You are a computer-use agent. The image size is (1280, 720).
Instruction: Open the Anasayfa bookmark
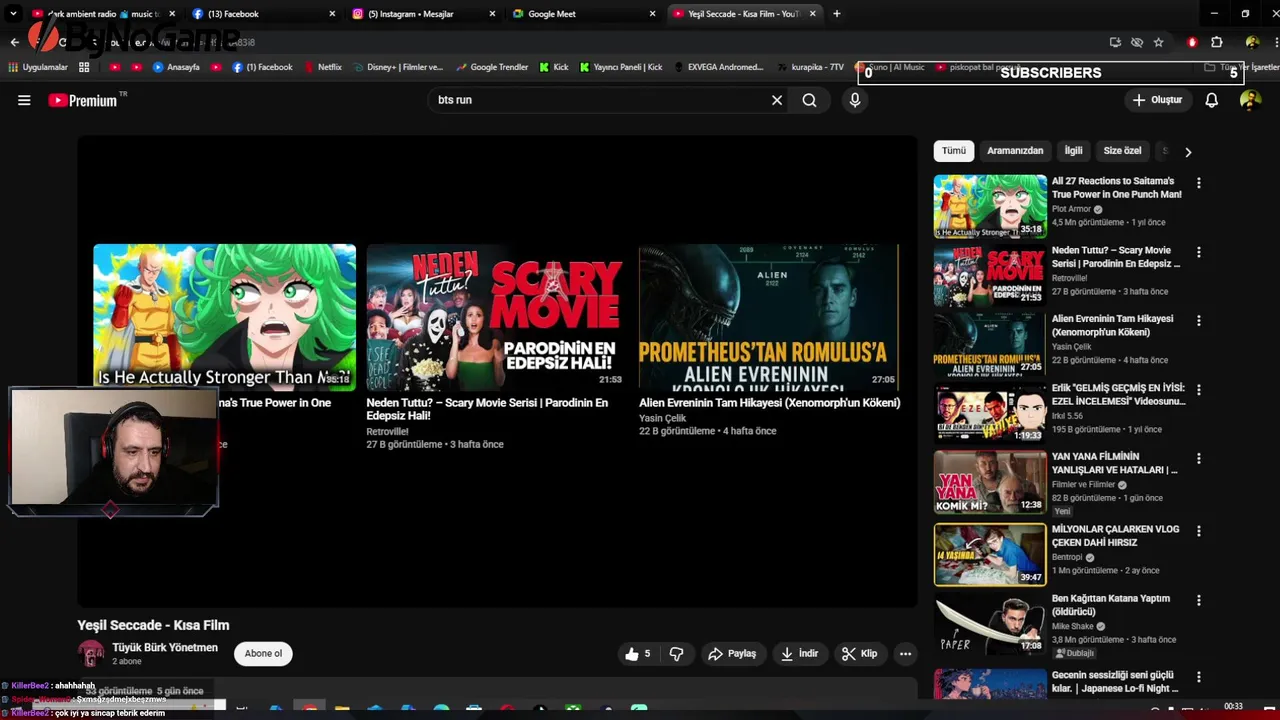176,67
